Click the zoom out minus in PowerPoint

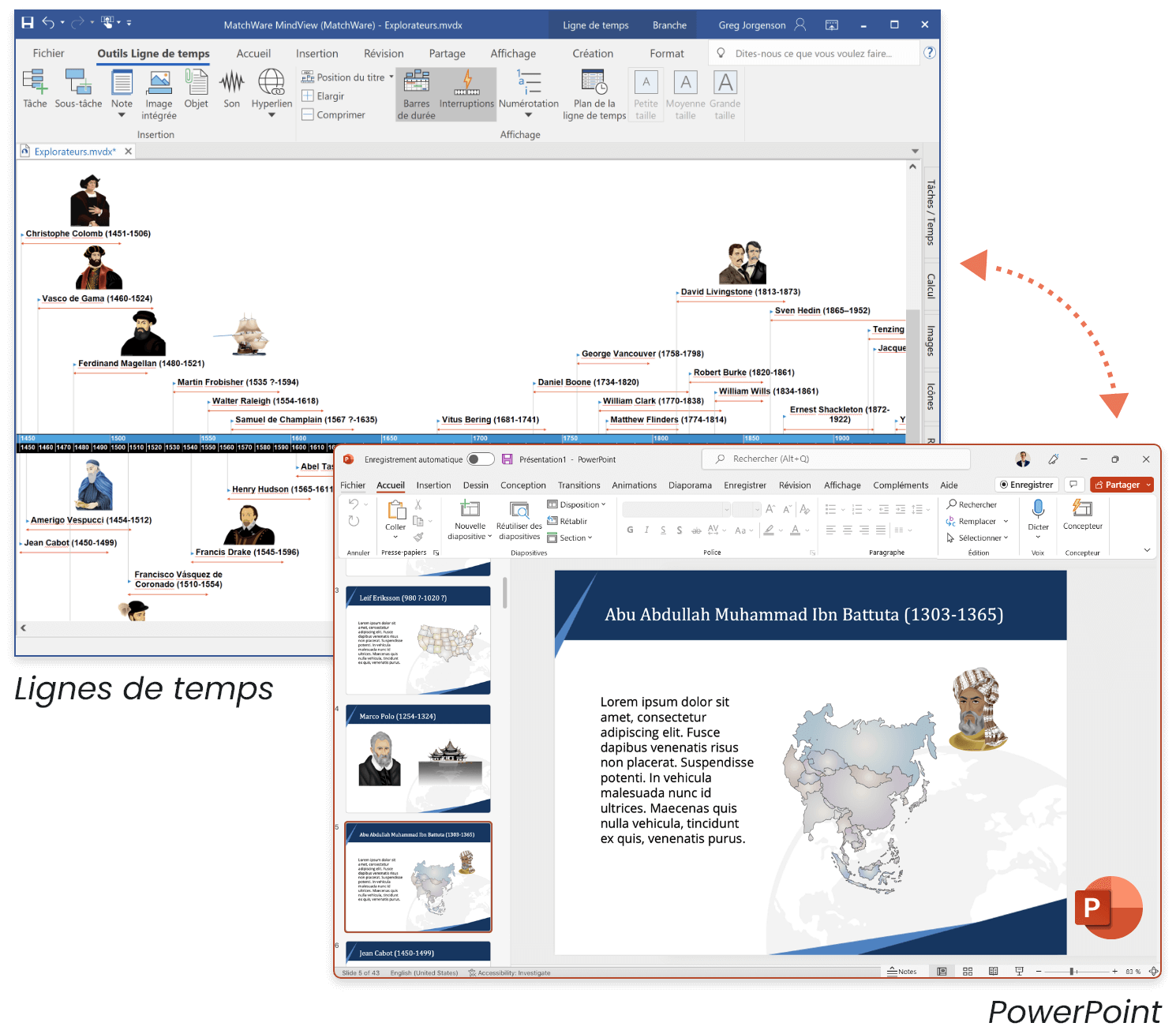click(1039, 972)
